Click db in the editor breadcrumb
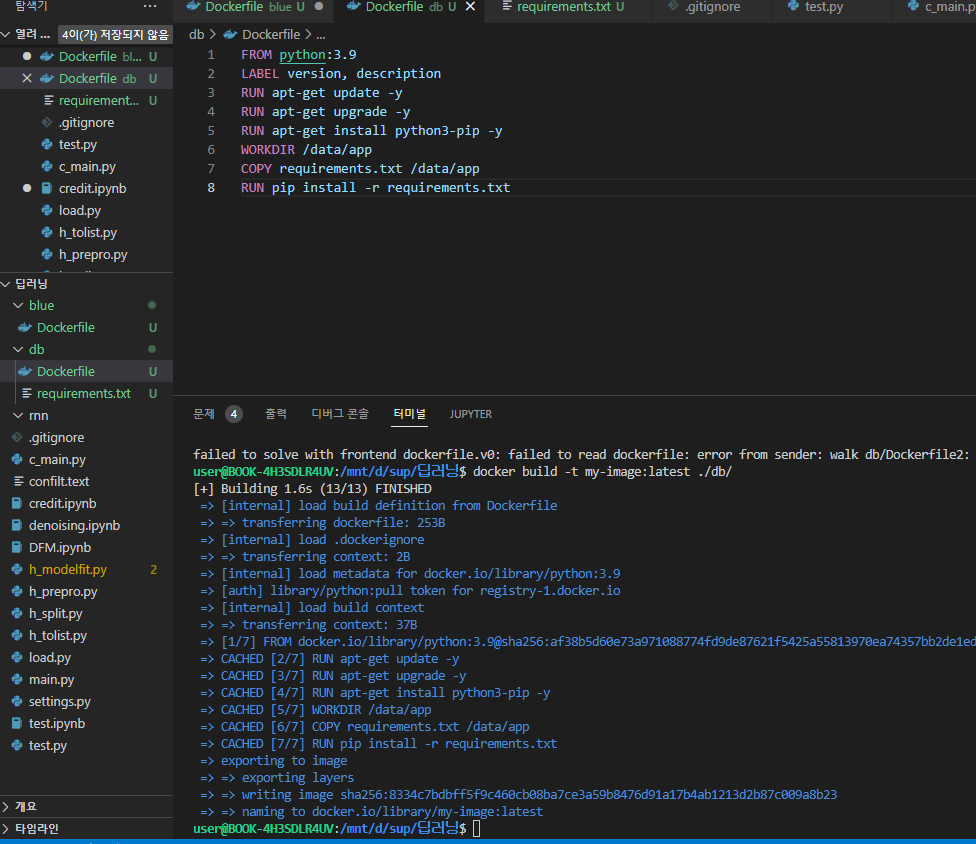976x844 pixels. click(197, 35)
